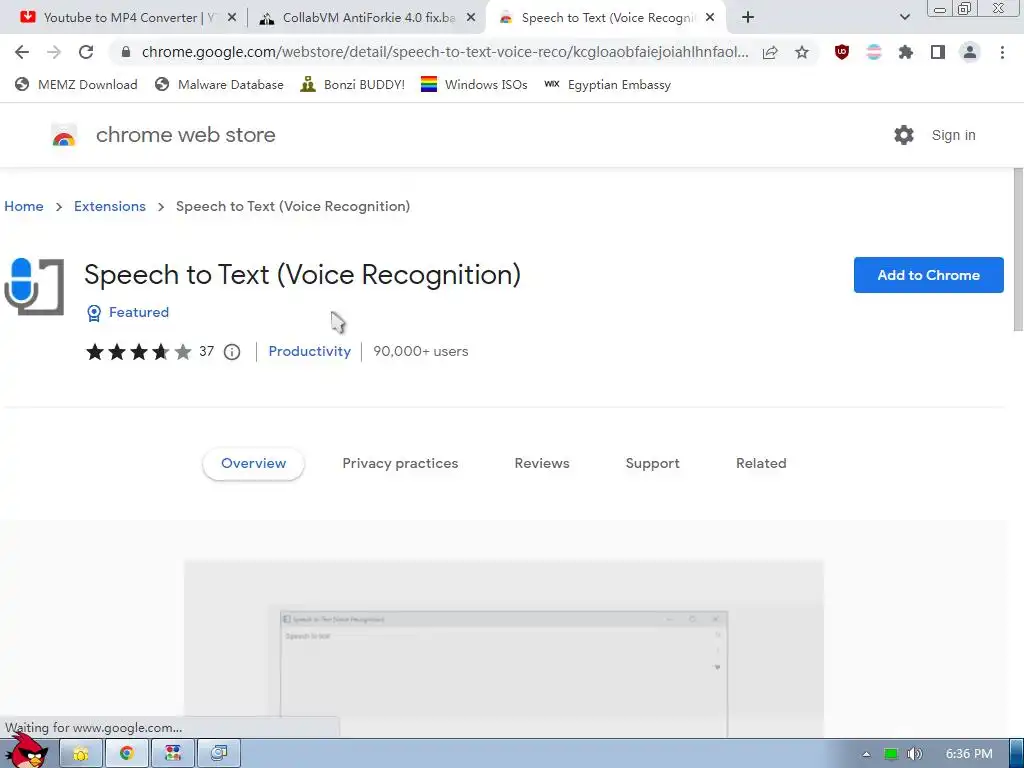The width and height of the screenshot is (1024, 768).
Task: Click the padlock site info icon
Action: pos(127,52)
